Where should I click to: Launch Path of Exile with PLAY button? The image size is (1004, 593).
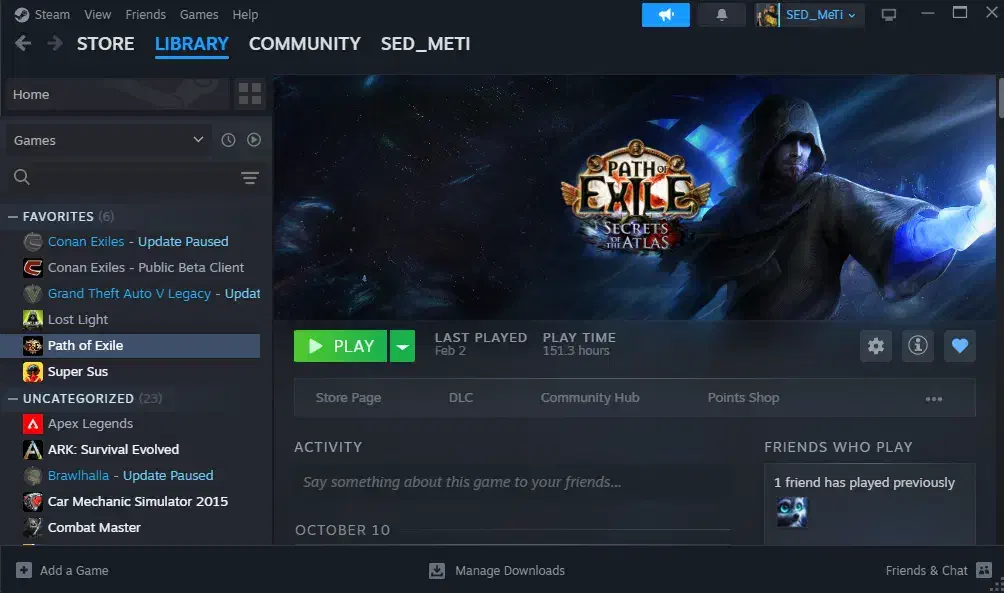point(340,346)
